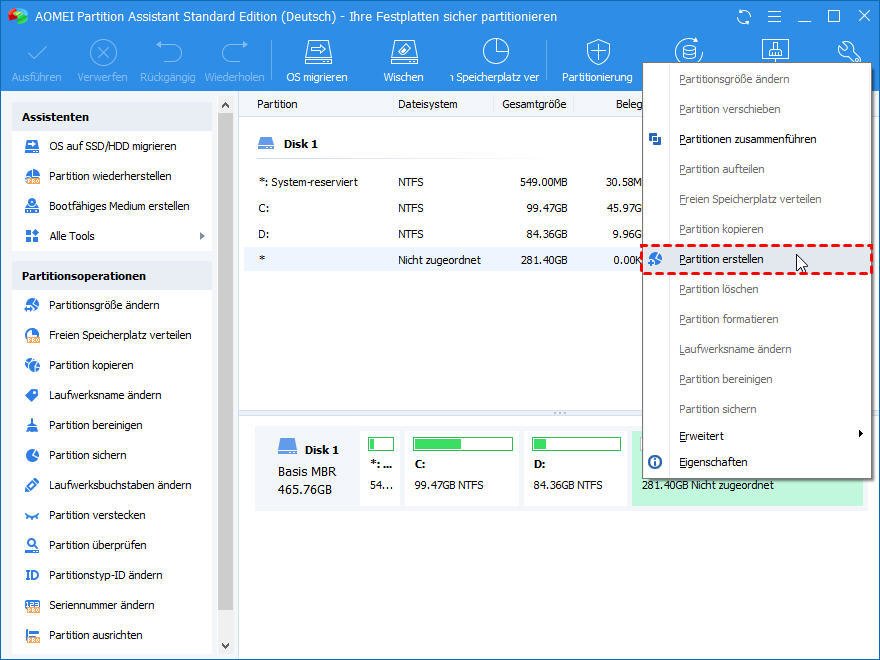Image resolution: width=880 pixels, height=660 pixels.
Task: Select the Wischen toolbar tool
Action: pyautogui.click(x=404, y=61)
